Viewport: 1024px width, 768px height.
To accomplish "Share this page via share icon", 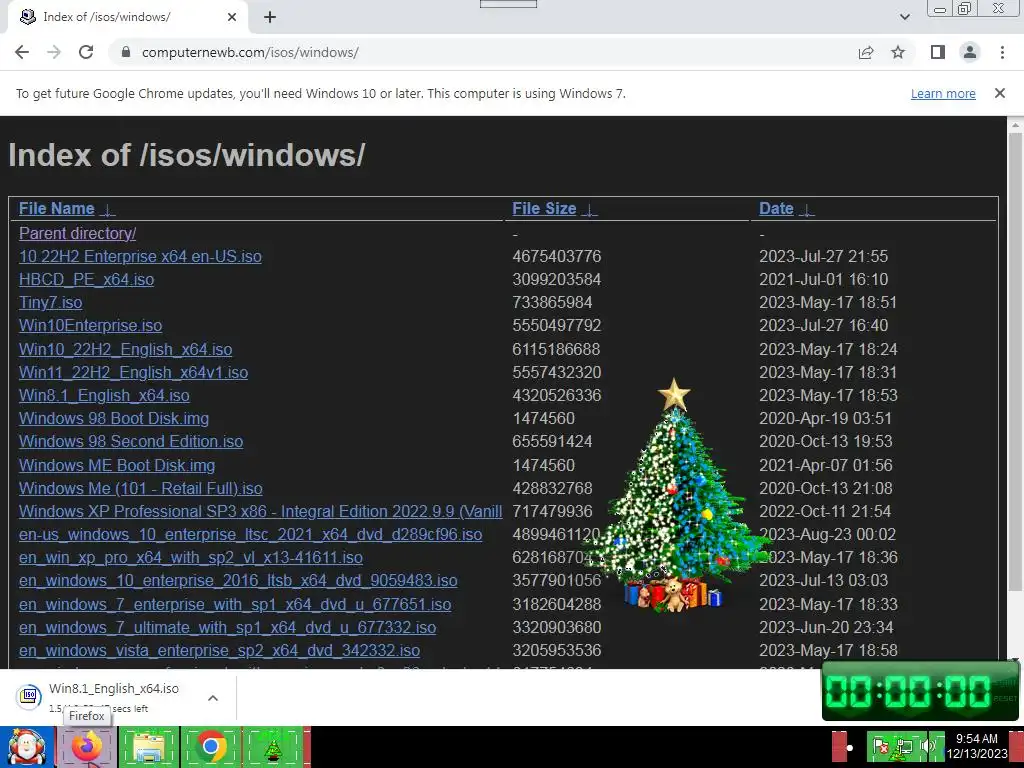I will [866, 52].
